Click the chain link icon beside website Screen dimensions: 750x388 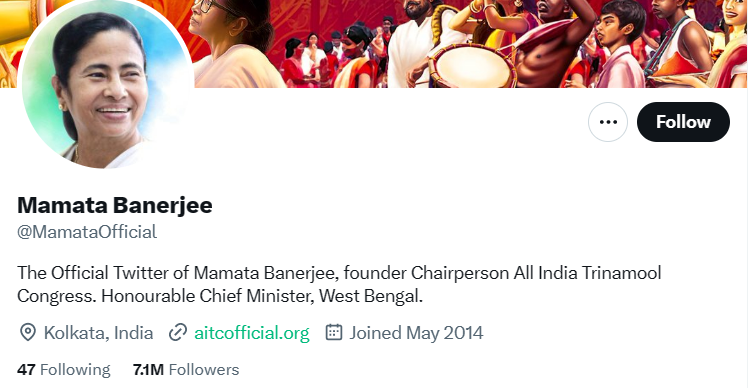coord(178,333)
